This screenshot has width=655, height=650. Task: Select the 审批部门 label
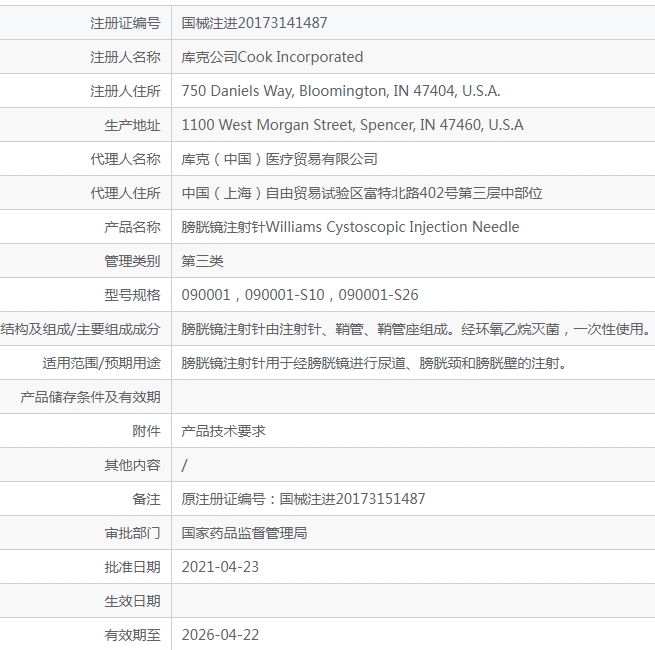tap(132, 533)
